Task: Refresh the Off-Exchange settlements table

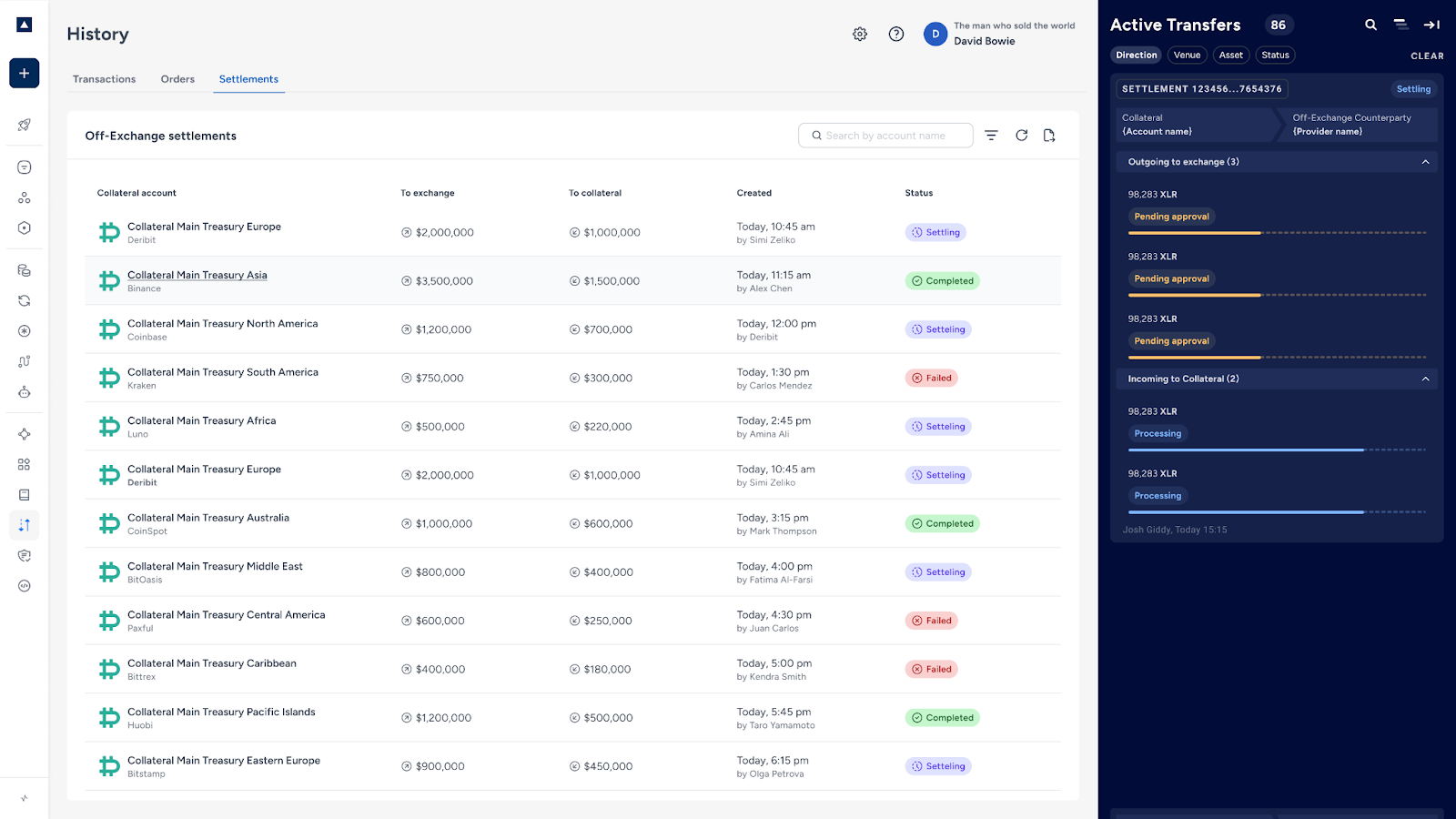Action: 1022,136
